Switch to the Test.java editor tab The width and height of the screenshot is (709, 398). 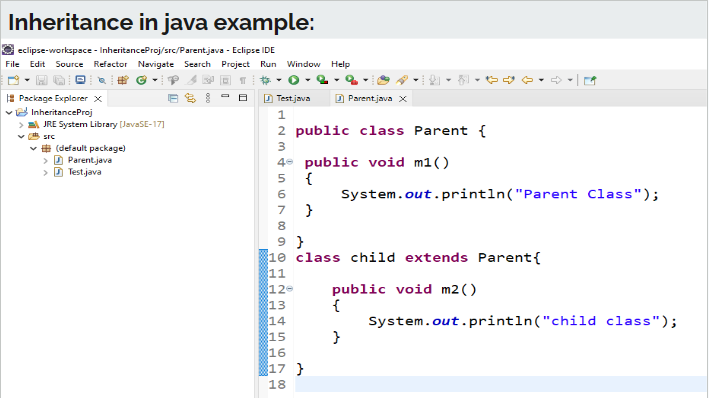tap(293, 98)
